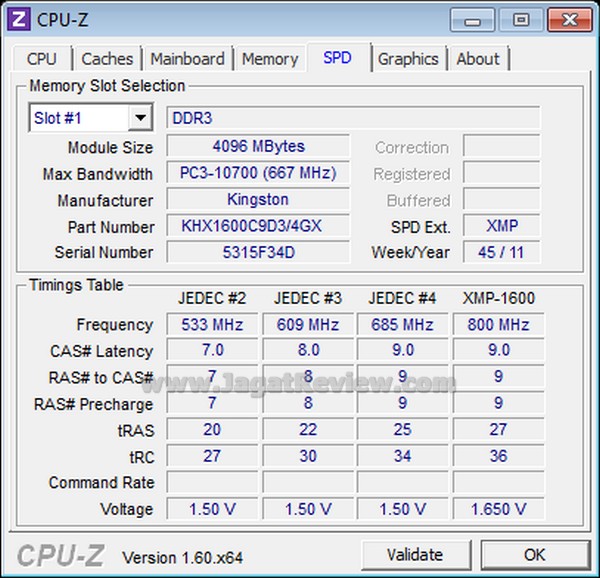
Task: Click tRC value 34
Action: [403, 456]
